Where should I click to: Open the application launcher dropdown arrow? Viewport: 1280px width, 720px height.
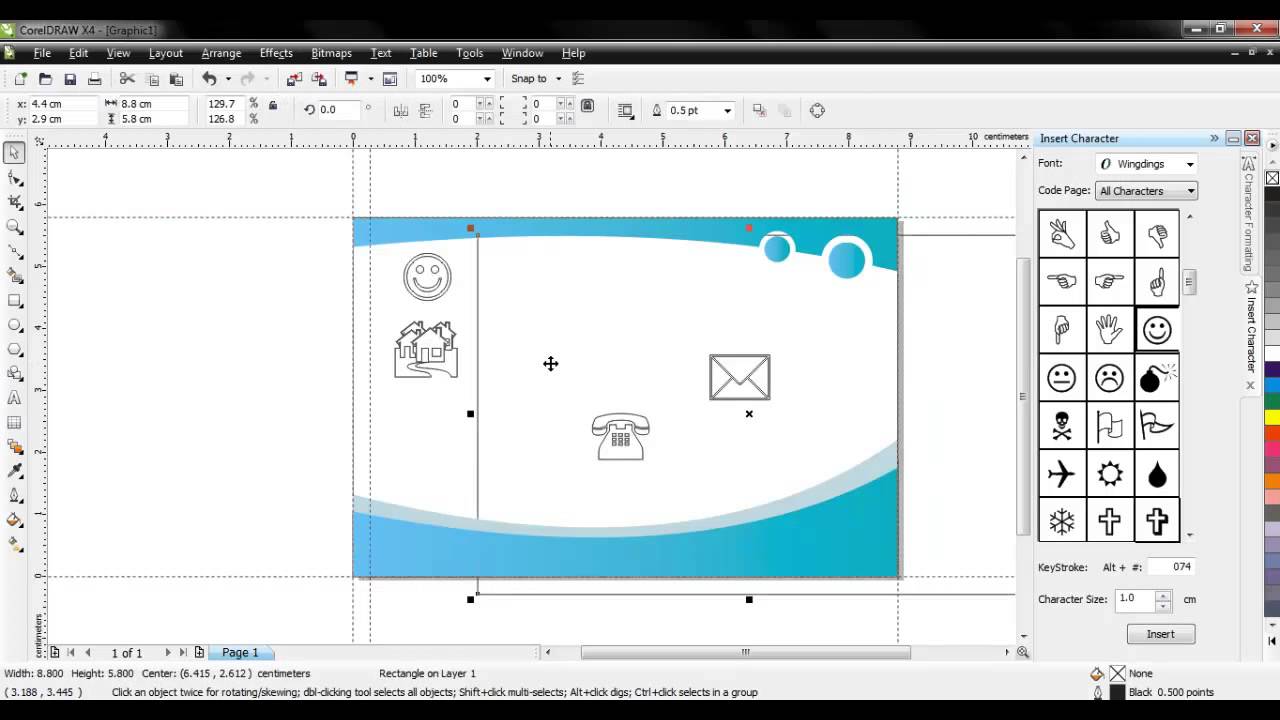(x=370, y=79)
